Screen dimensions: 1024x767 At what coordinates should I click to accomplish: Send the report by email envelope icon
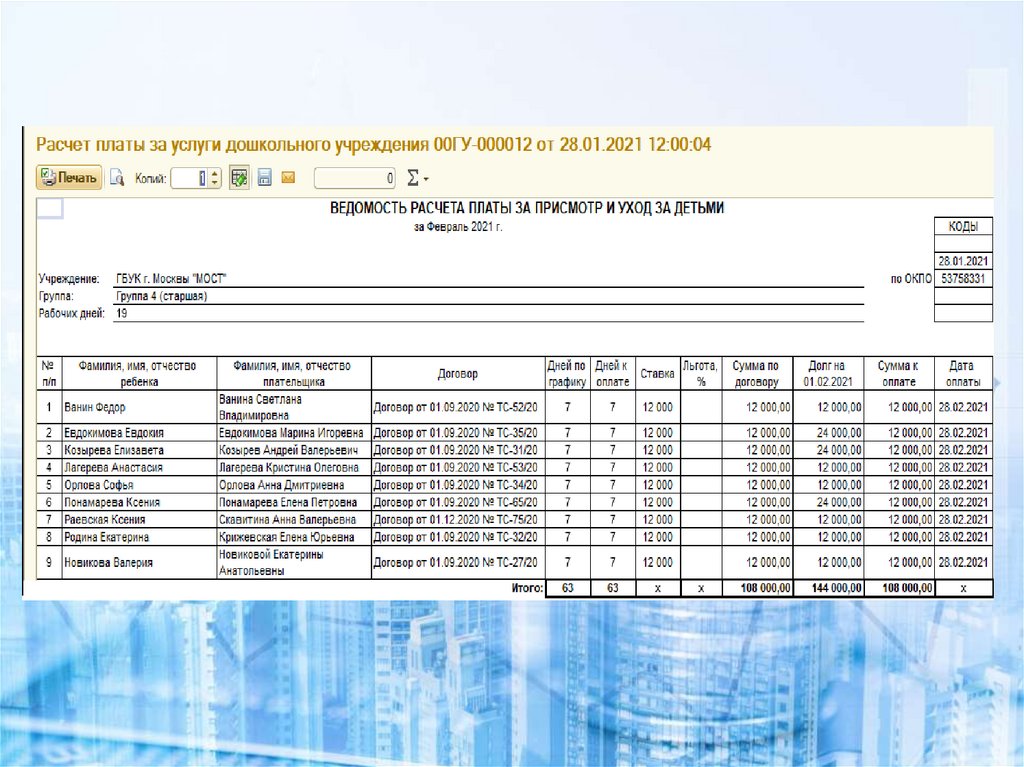289,178
